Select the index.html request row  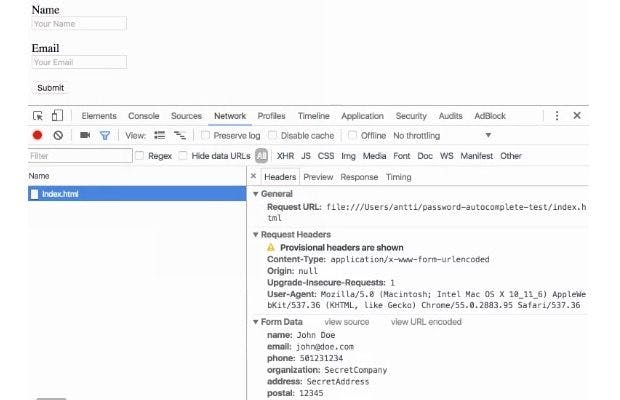point(137,194)
